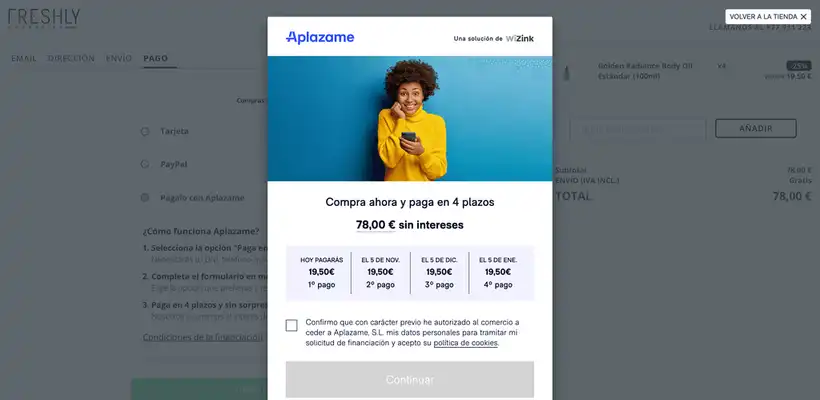The width and height of the screenshot is (820, 400).
Task: Click the AÑADIR coupon button
Action: click(756, 129)
